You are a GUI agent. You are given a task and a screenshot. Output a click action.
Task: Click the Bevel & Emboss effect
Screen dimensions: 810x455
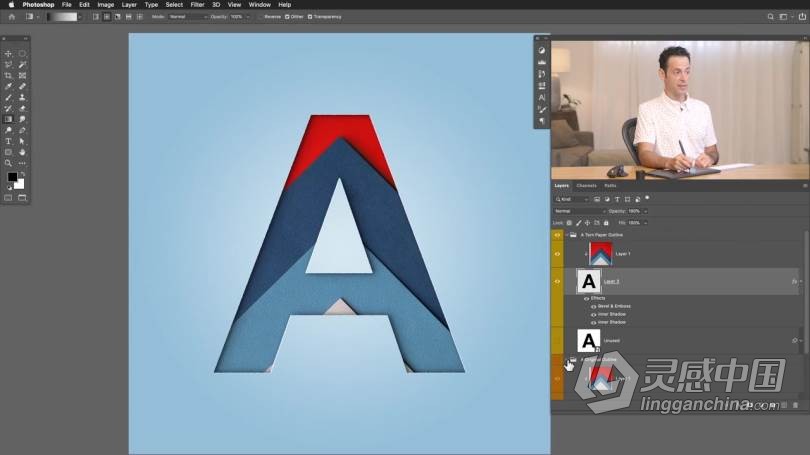pyautogui.click(x=613, y=306)
